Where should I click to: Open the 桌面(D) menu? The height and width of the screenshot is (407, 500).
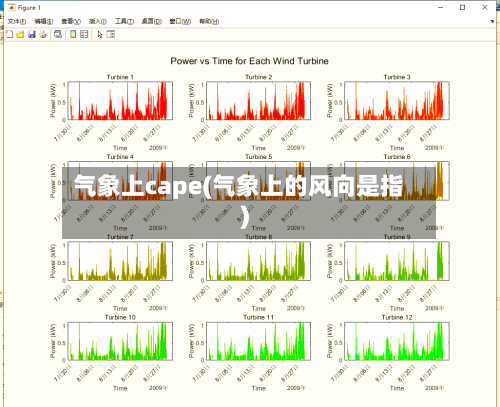click(152, 21)
